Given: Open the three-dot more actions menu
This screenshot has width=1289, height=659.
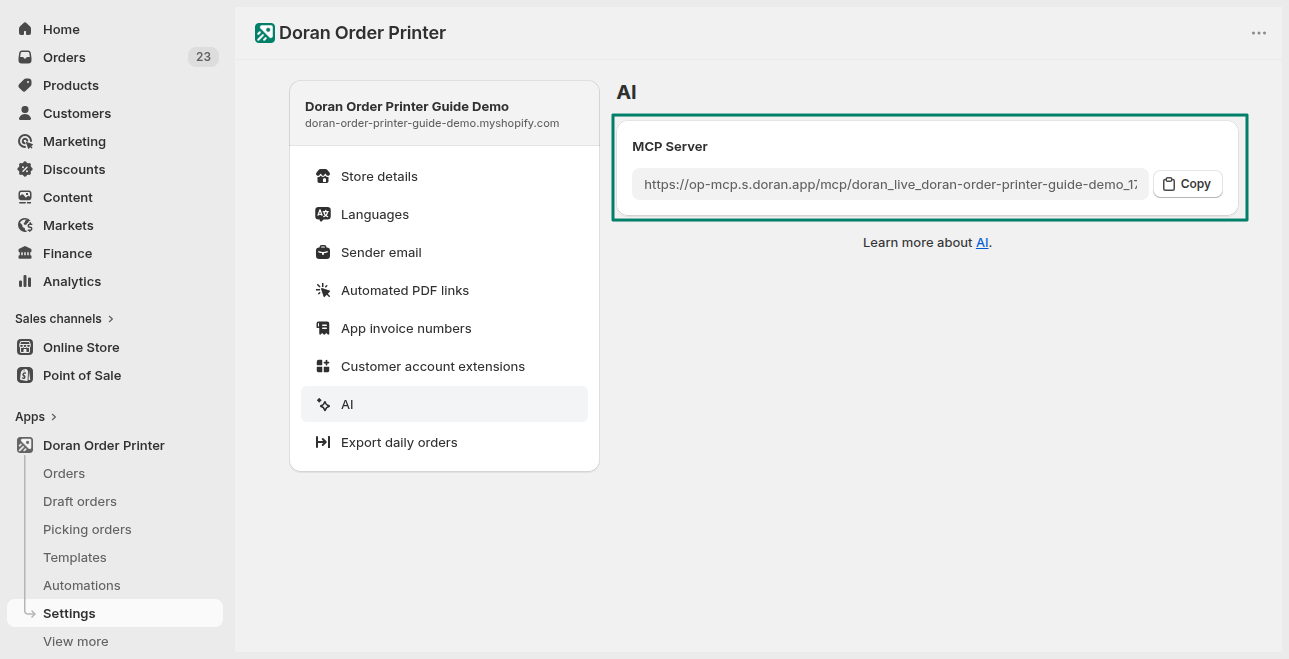Looking at the screenshot, I should pyautogui.click(x=1259, y=33).
